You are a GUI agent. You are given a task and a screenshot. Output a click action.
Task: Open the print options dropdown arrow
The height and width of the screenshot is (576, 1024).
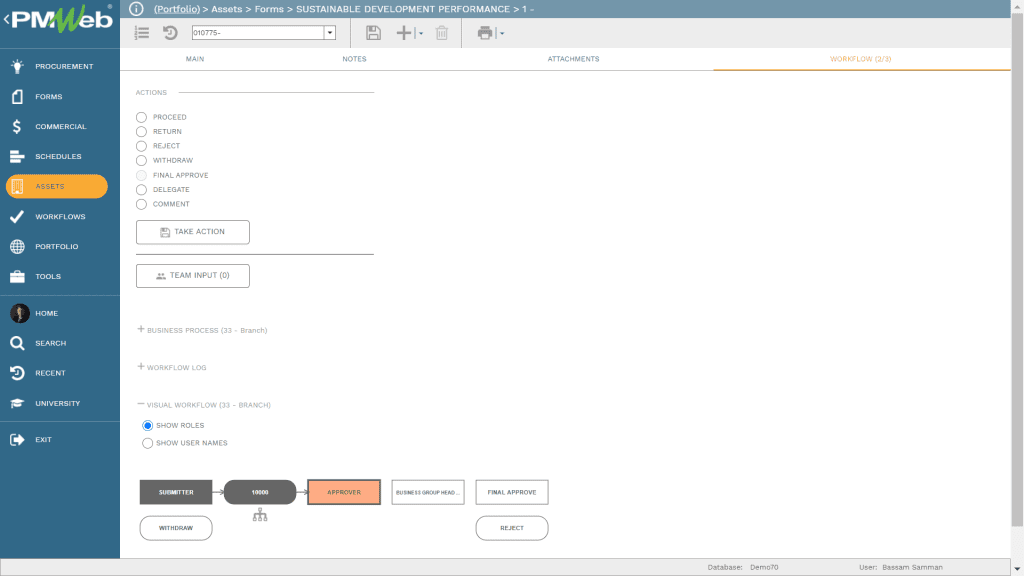502,33
